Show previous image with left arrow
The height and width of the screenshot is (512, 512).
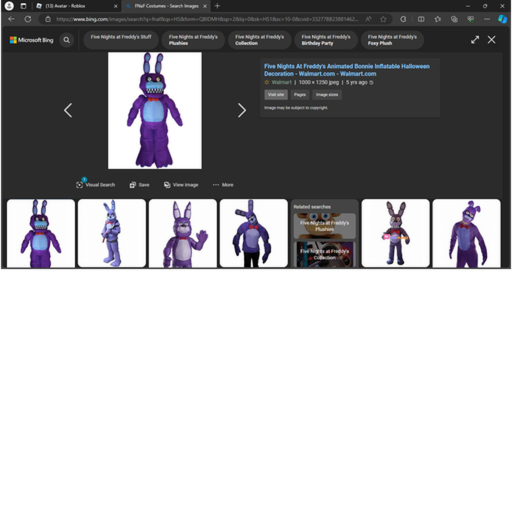[68, 110]
